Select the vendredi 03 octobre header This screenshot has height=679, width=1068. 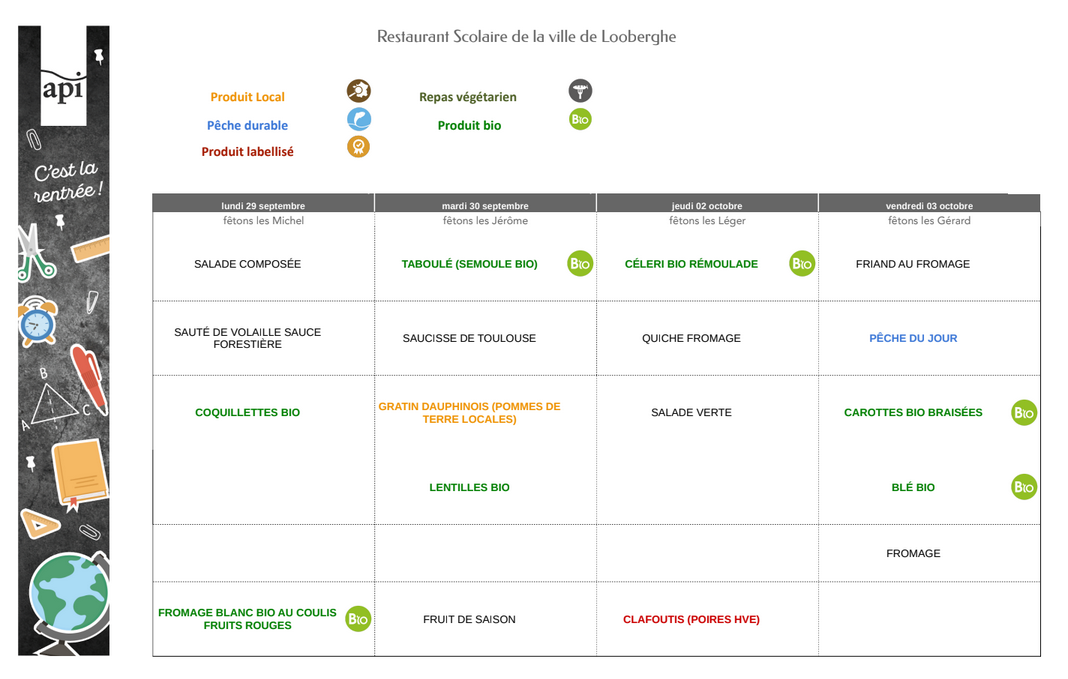click(929, 206)
